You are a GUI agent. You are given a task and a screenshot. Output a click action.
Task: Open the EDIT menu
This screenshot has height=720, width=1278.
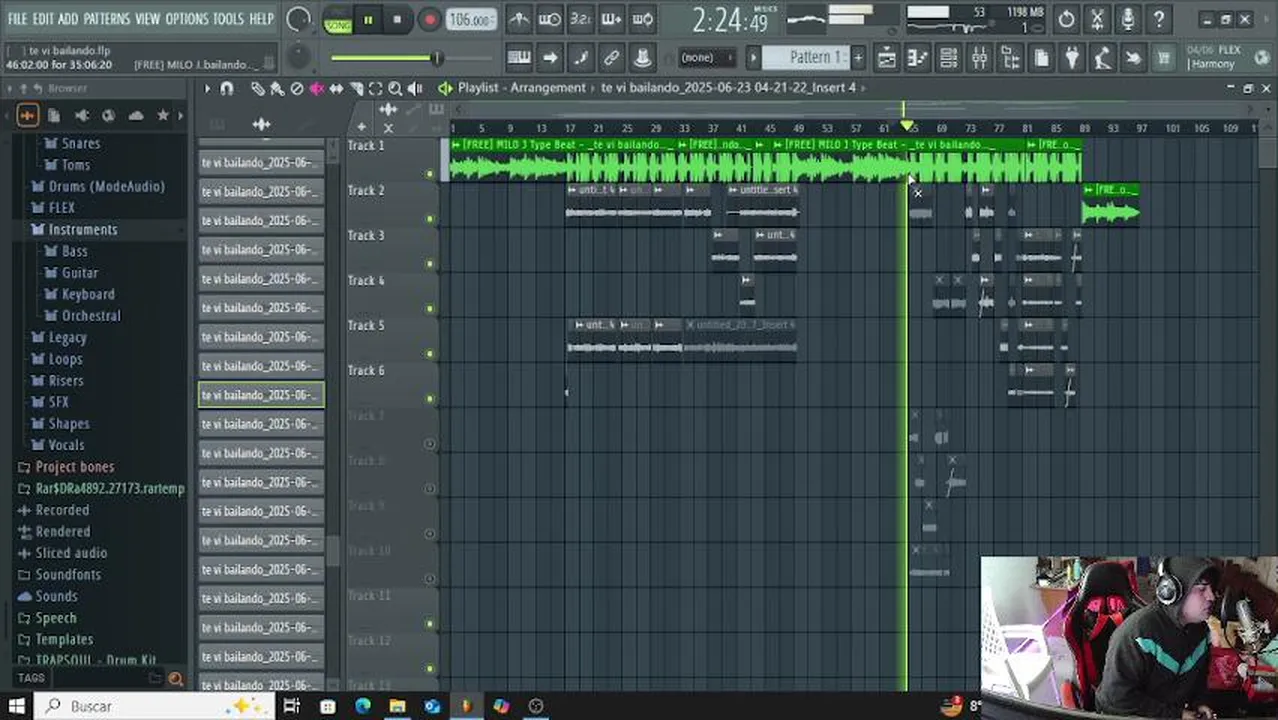pos(43,19)
